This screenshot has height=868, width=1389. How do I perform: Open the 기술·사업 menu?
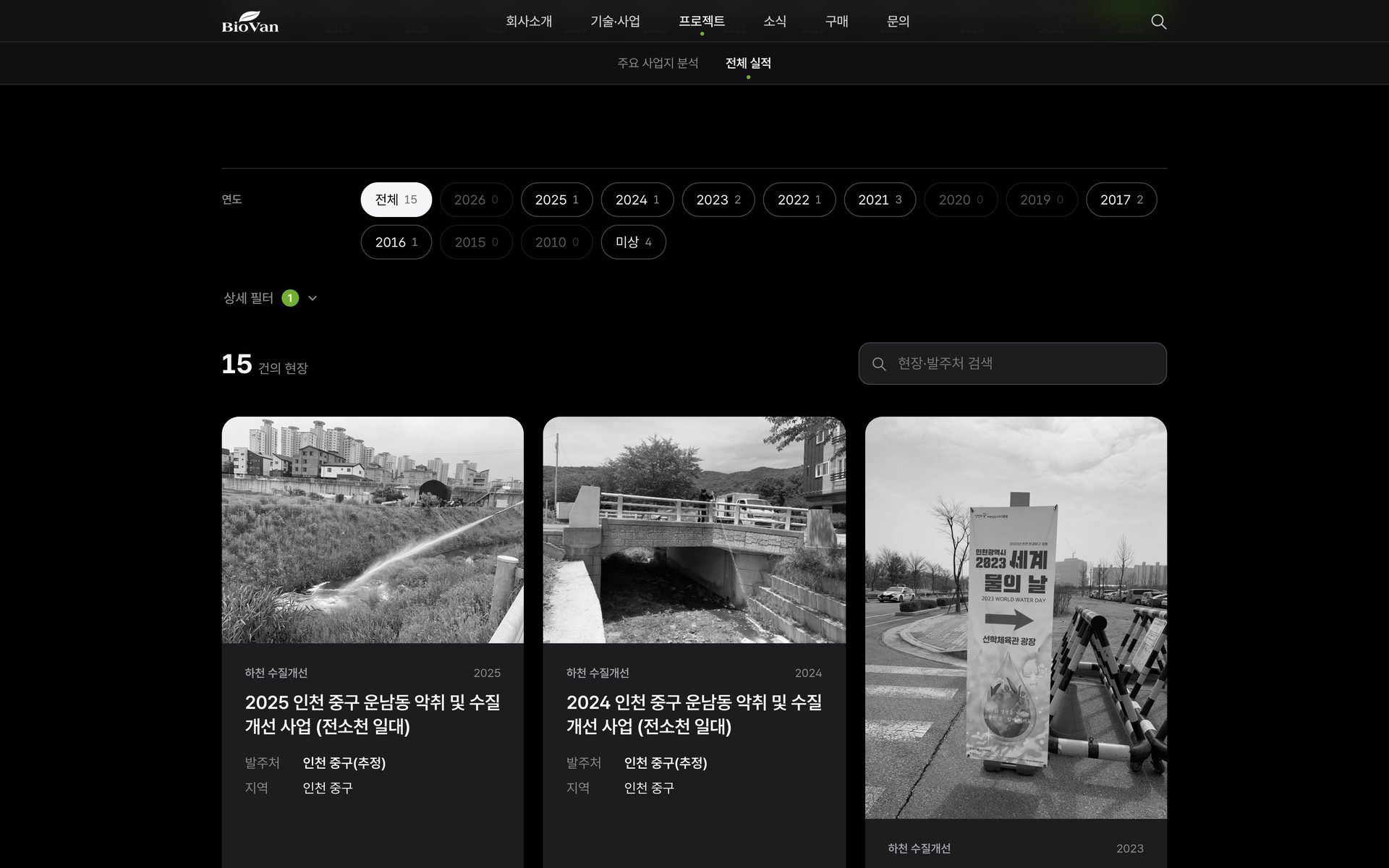(615, 22)
